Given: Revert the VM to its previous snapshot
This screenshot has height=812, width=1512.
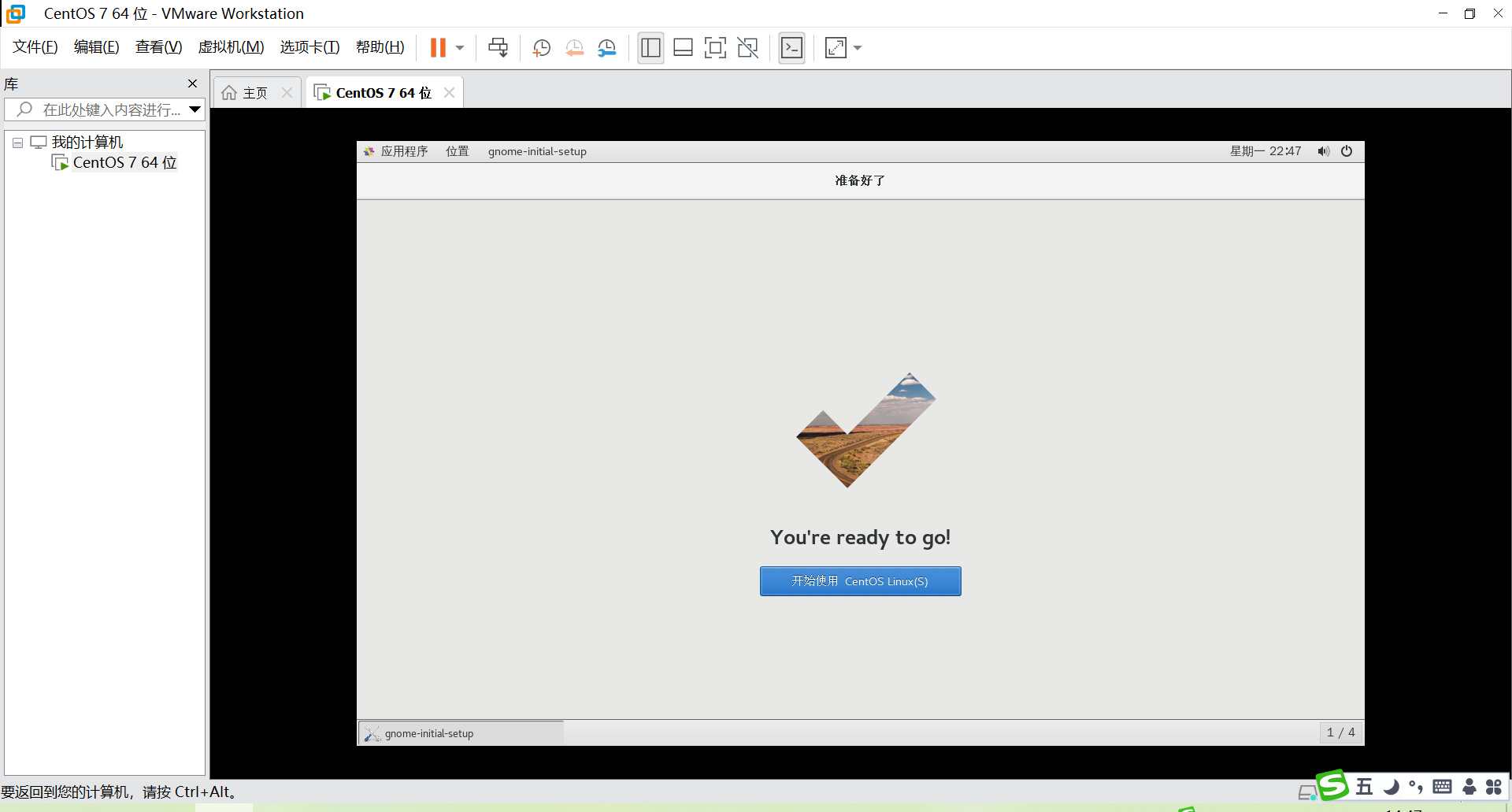Looking at the screenshot, I should (x=574, y=48).
